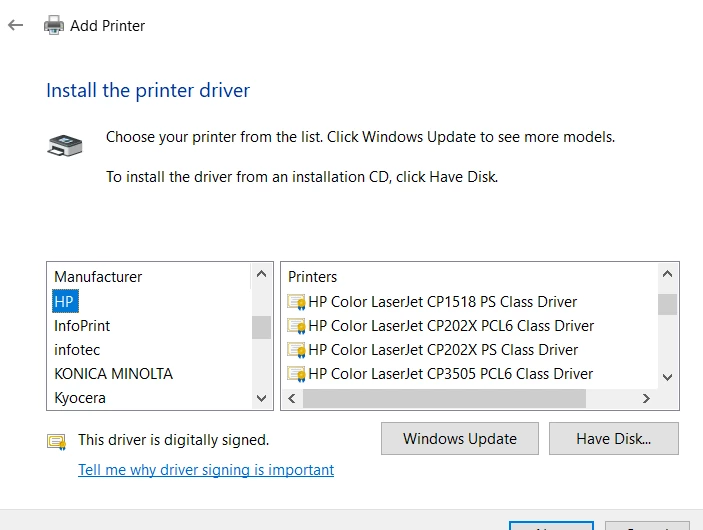Click the Printers column header

click(x=312, y=277)
